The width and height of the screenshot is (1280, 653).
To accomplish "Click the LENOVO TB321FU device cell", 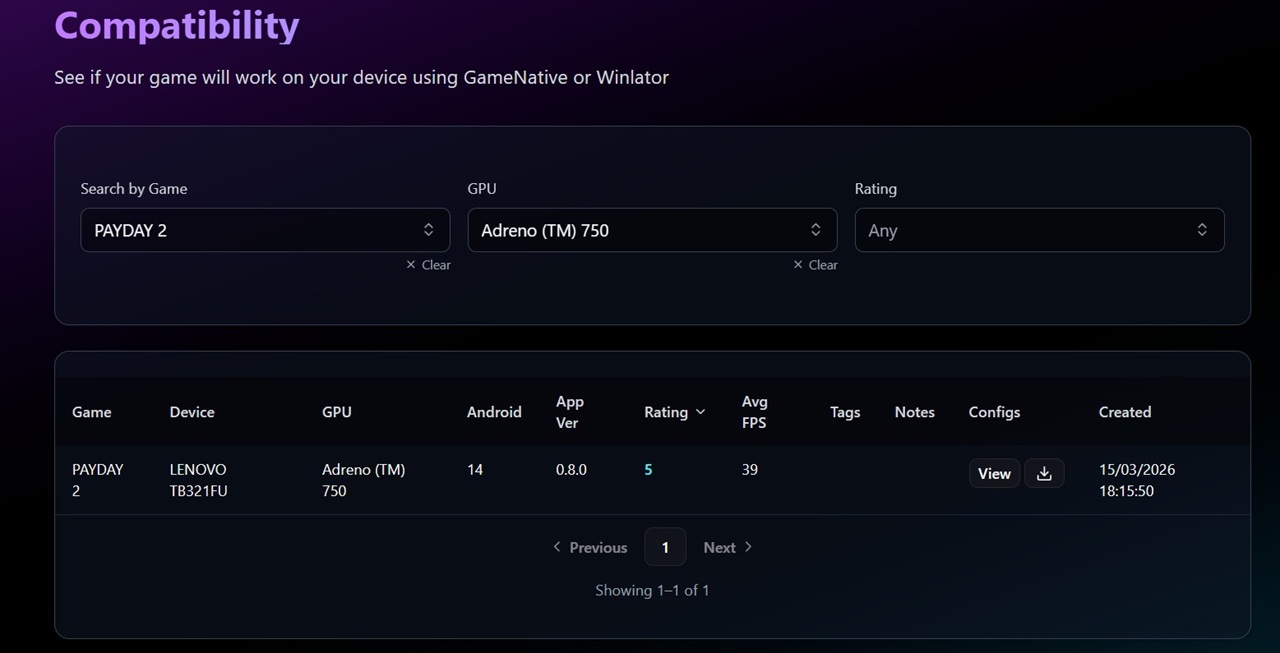I will click(x=199, y=480).
